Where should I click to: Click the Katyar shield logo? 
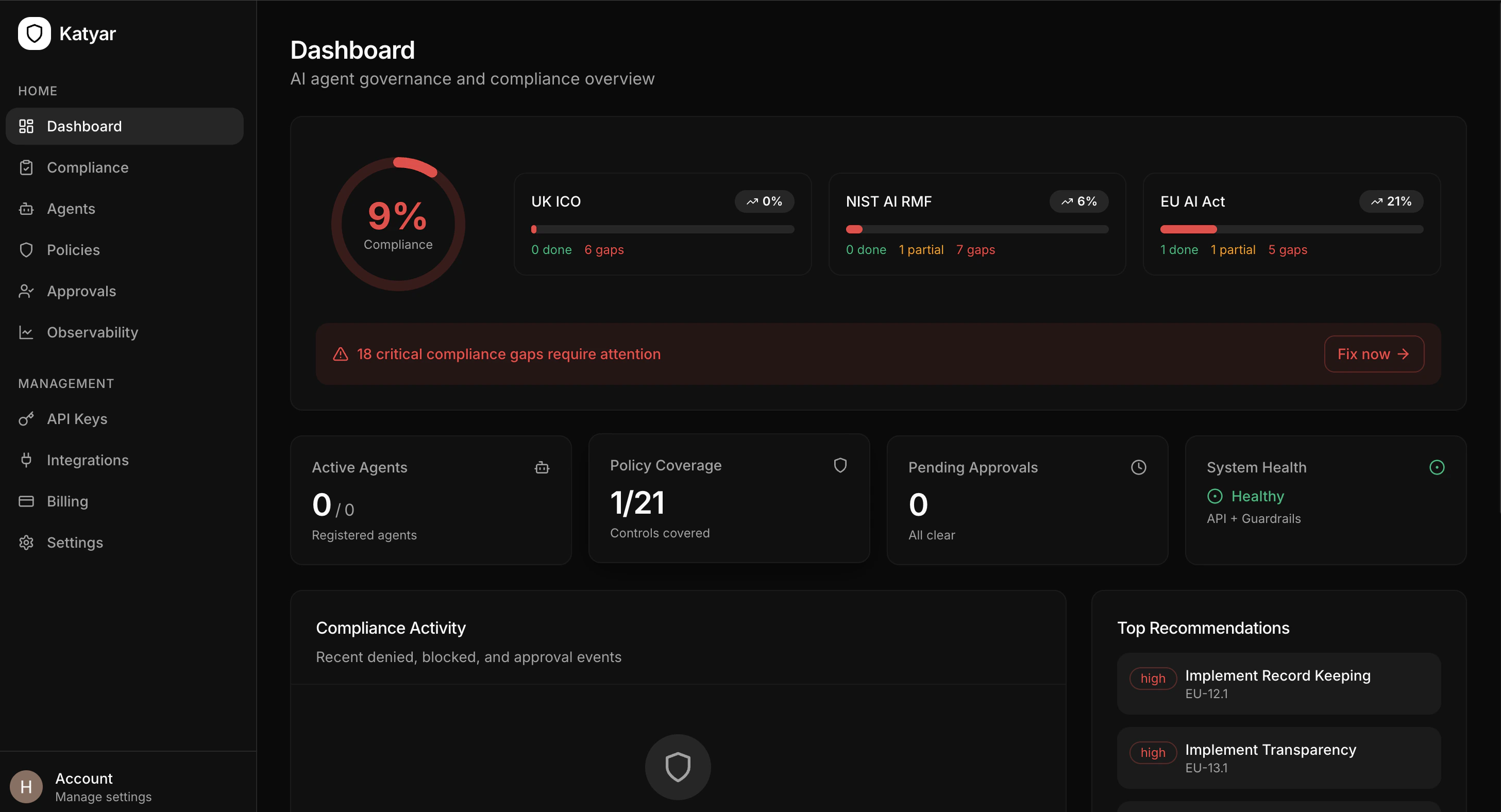[35, 33]
